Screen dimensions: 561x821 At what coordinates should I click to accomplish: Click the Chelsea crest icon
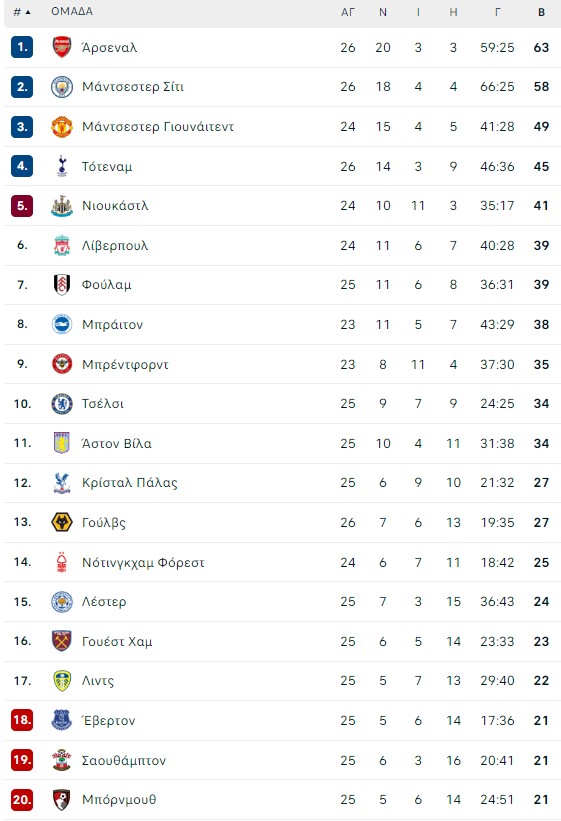pos(62,404)
